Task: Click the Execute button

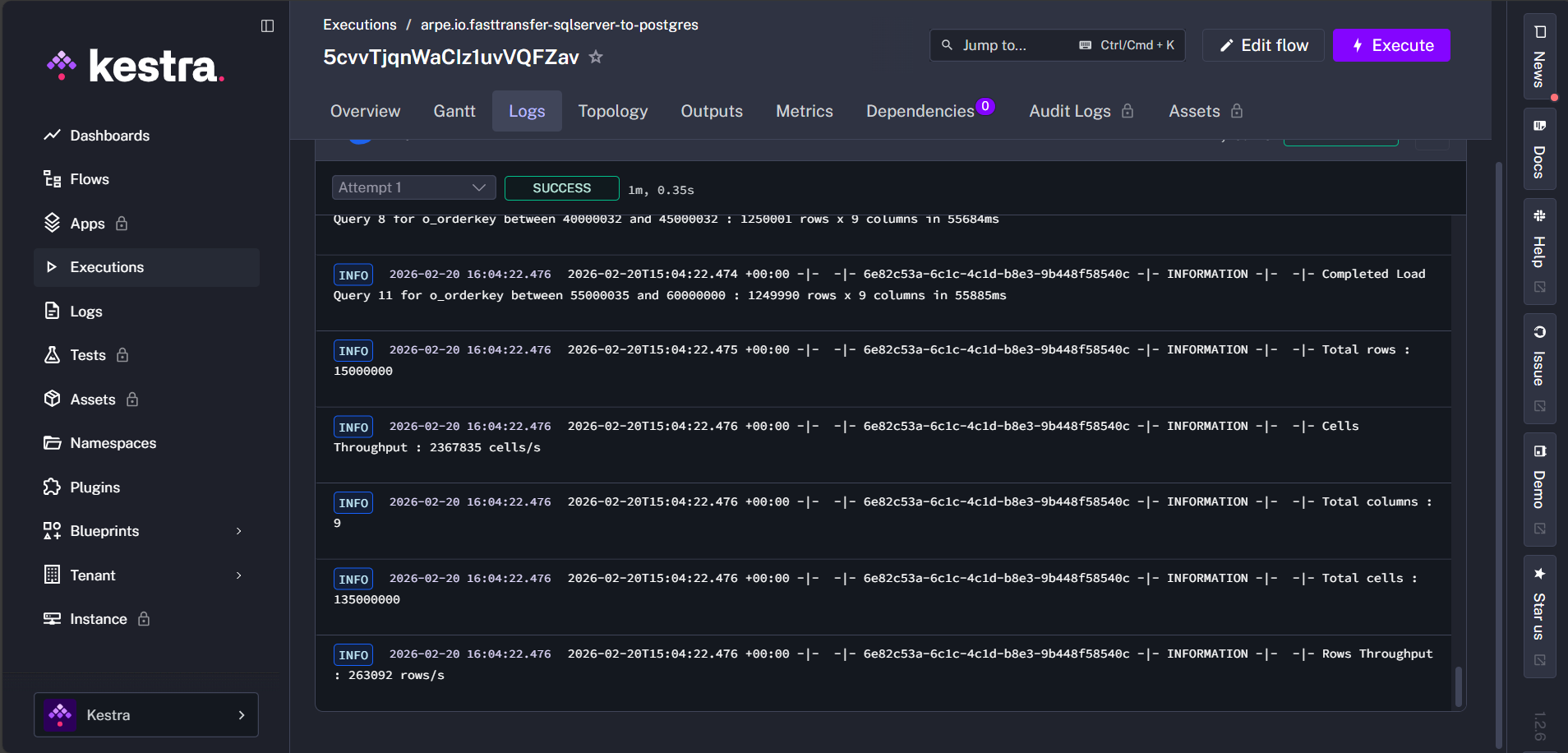Action: (1390, 45)
